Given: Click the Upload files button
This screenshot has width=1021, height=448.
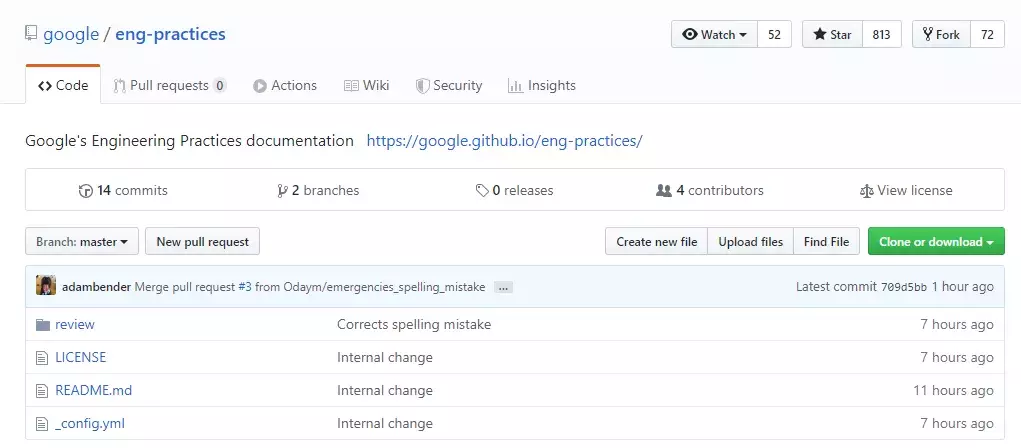Looking at the screenshot, I should pos(750,242).
